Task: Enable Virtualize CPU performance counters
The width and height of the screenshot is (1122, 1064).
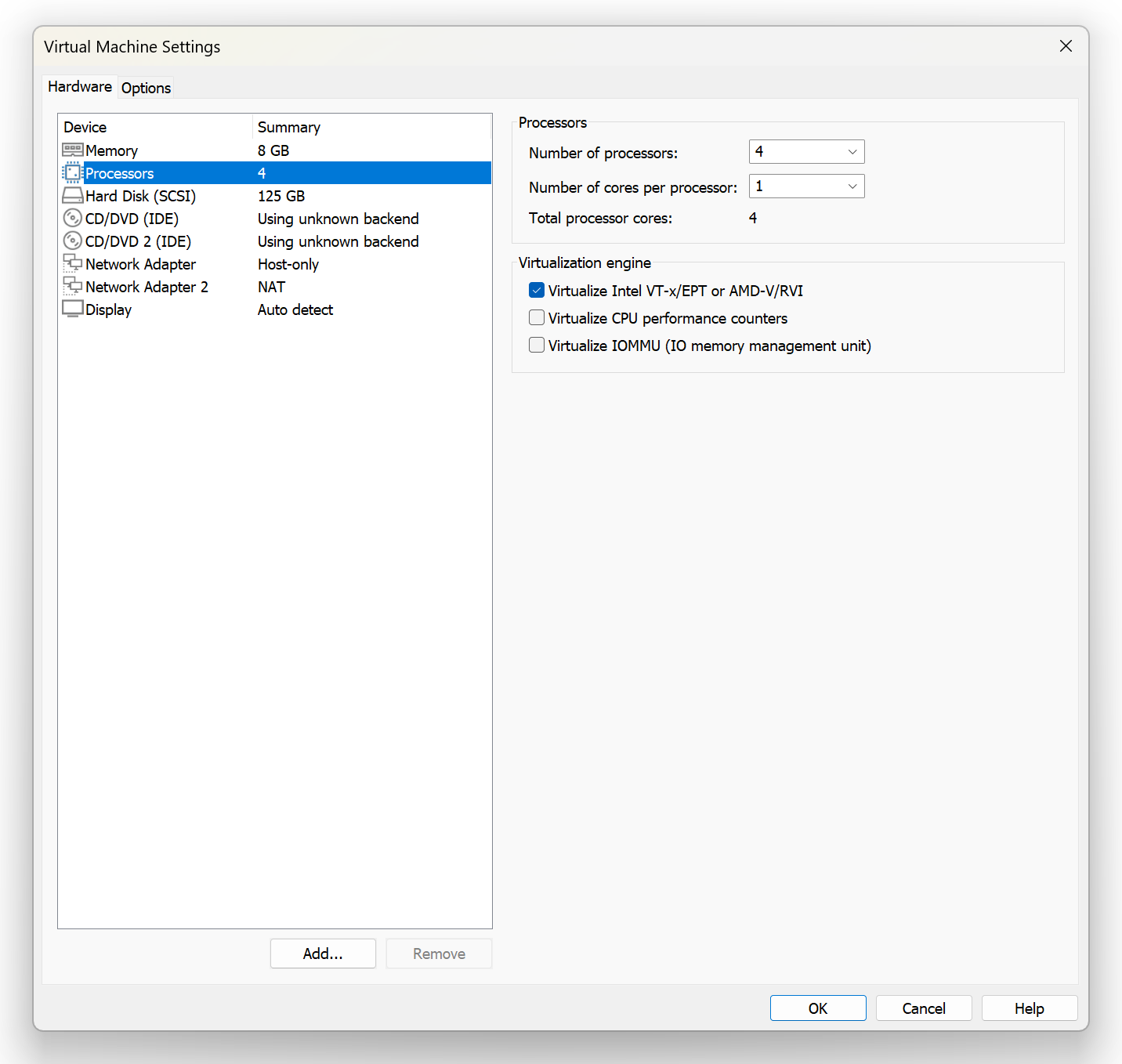Action: pyautogui.click(x=537, y=318)
